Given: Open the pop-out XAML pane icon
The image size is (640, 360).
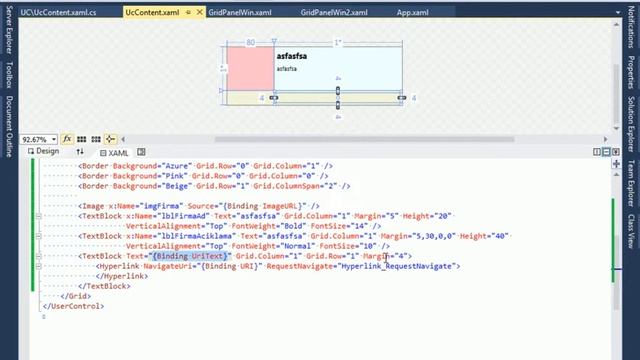Looking at the screenshot, I should pos(141,152).
